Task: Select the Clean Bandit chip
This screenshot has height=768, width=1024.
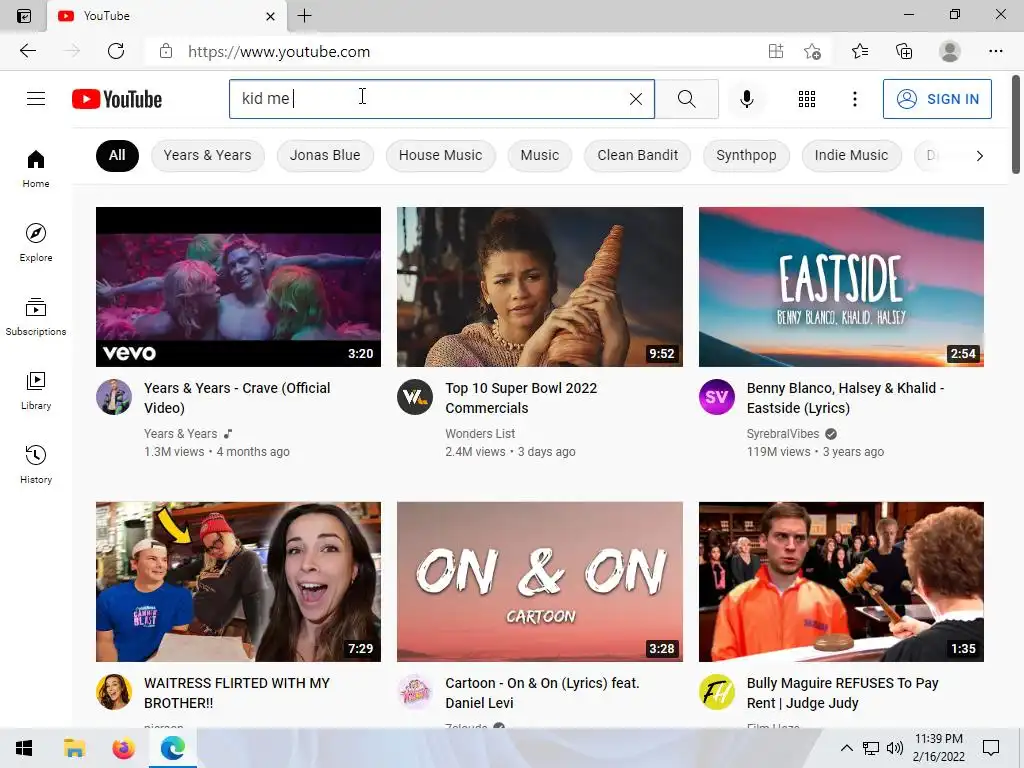Action: (x=637, y=155)
